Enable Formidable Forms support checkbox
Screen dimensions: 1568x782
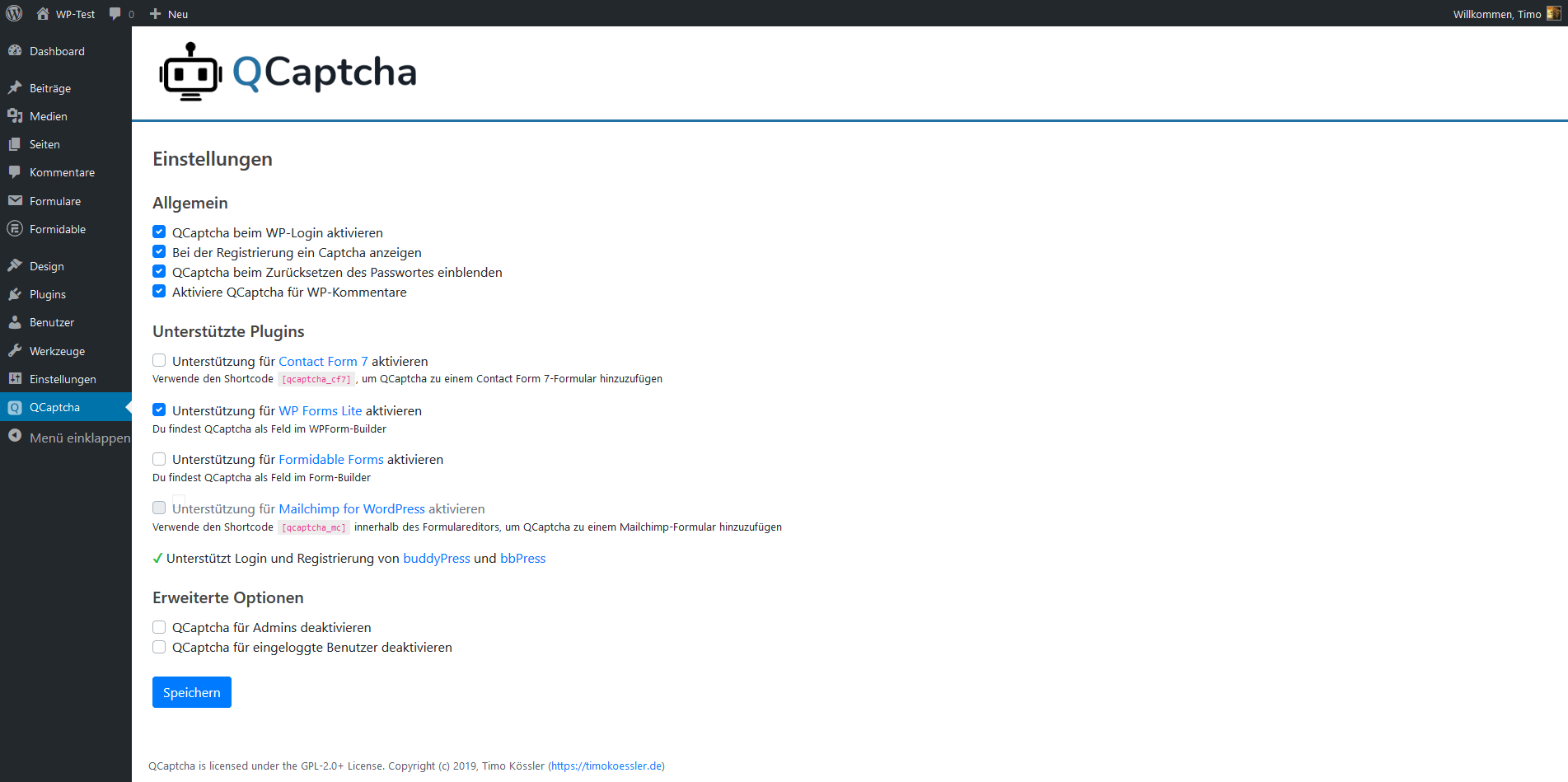159,459
